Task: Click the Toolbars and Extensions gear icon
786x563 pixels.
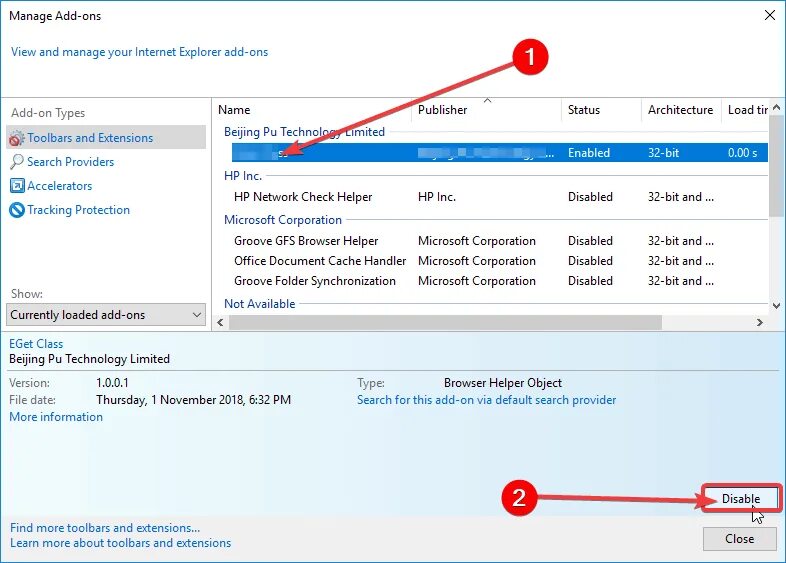Action: coord(17,138)
